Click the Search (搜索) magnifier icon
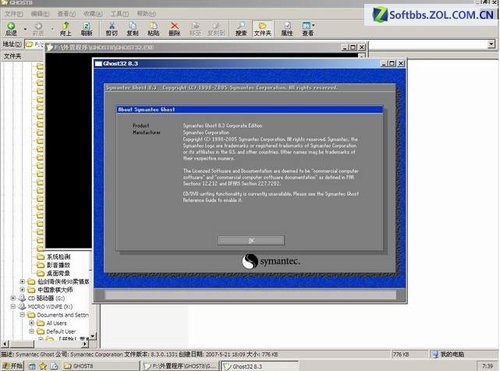Viewport: 500px width, 371px height. tap(241, 29)
